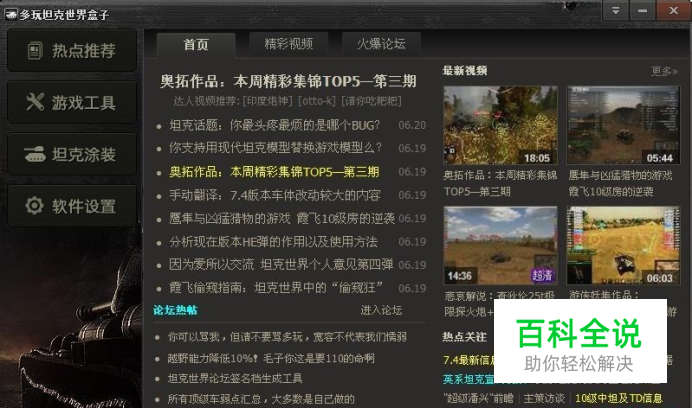Screen dimensions: 692x408
Task: Open 坦克涂装 sidebar section
Action: click(x=72, y=155)
